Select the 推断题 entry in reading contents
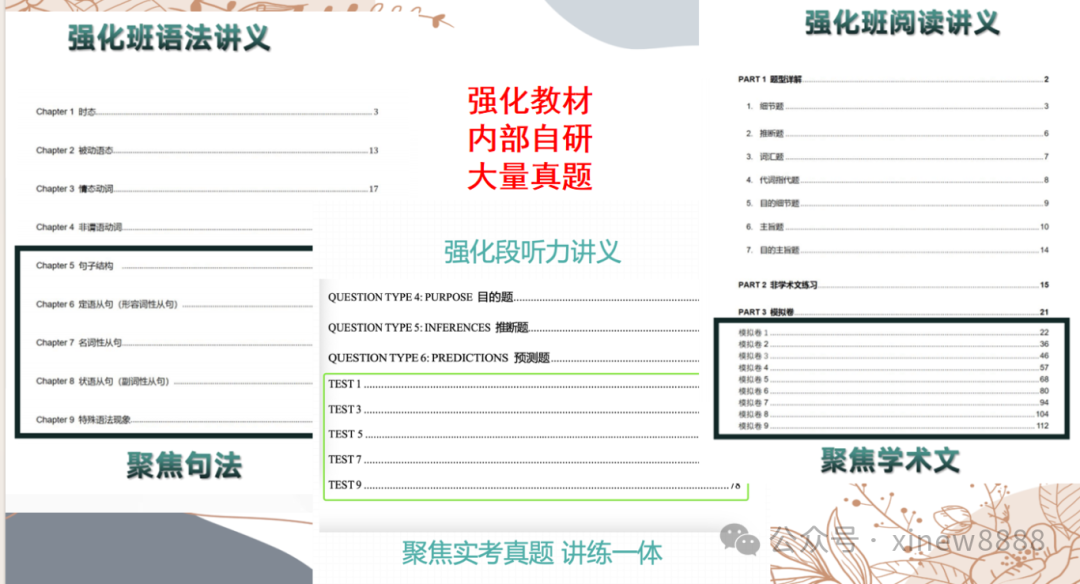Screen dimensions: 1080x584 pyautogui.click(x=771, y=133)
